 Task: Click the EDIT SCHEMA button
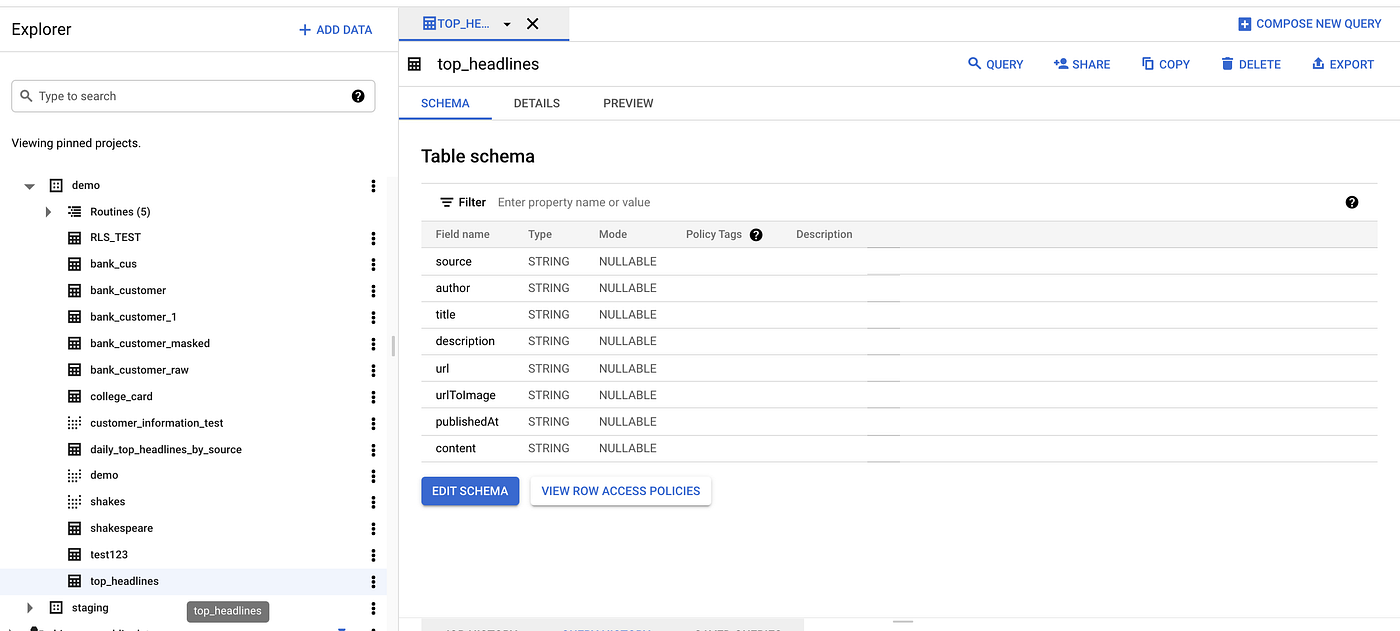470,491
